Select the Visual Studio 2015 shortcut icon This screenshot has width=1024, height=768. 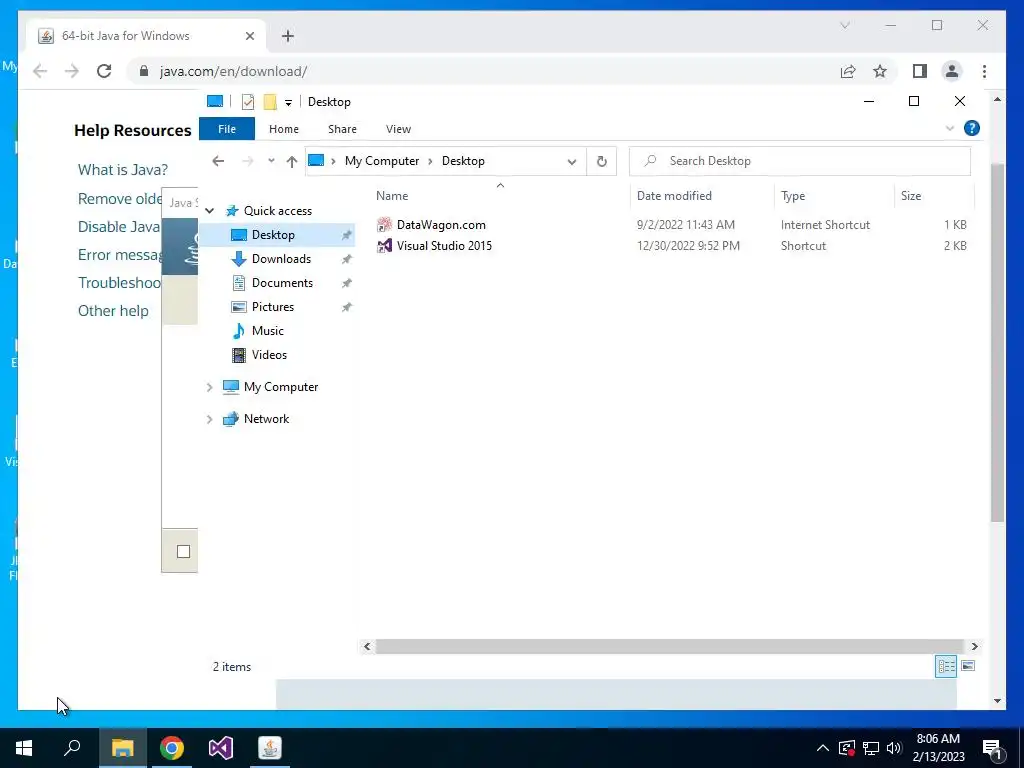385,246
